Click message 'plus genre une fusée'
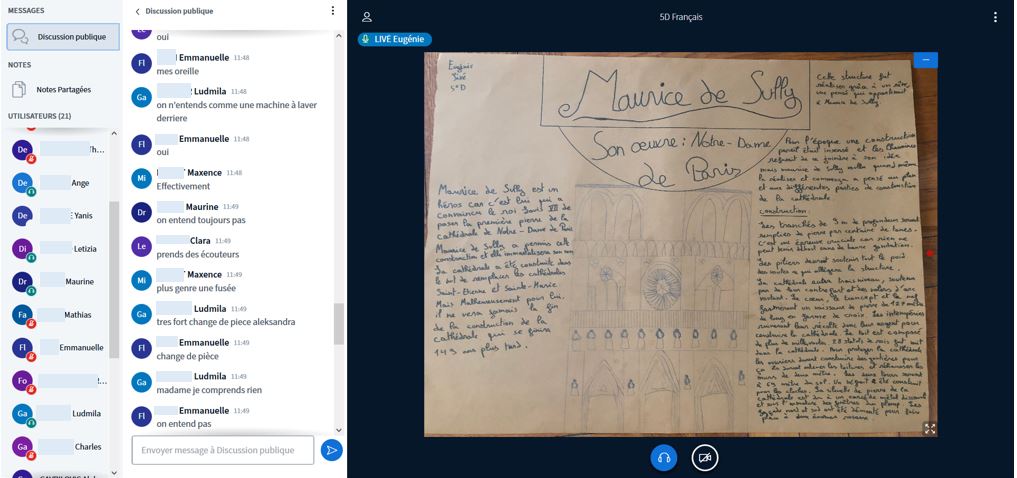1017x478 pixels. (x=197, y=288)
